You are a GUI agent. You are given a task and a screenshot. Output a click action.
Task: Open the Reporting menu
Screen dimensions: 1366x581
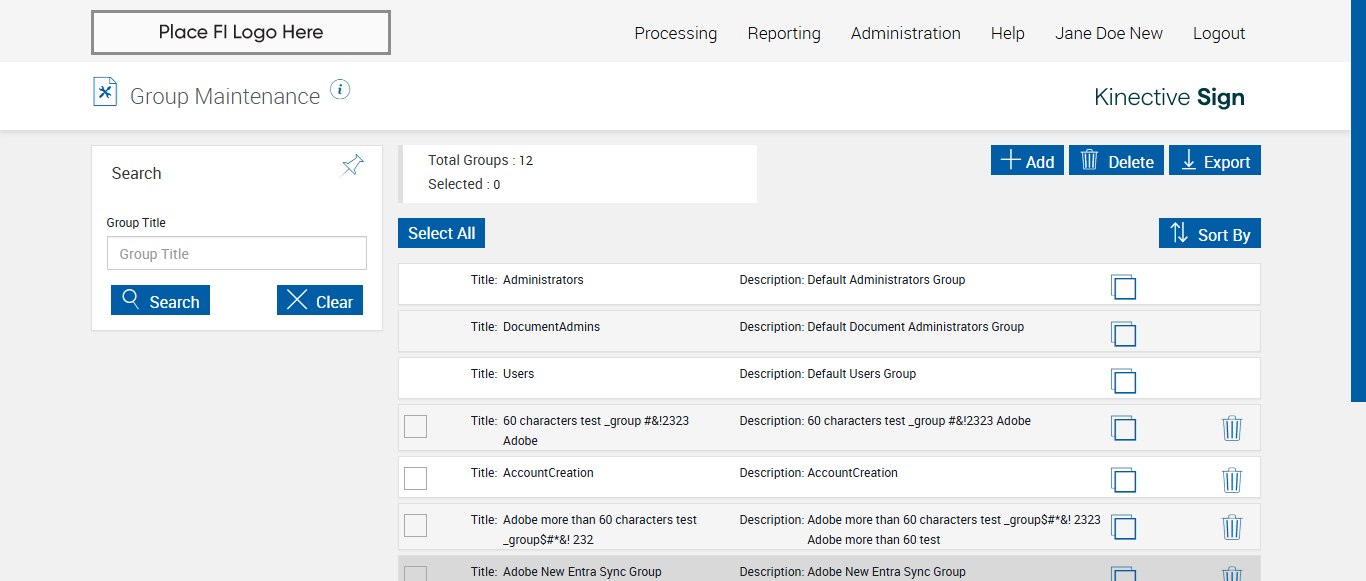[x=784, y=33]
